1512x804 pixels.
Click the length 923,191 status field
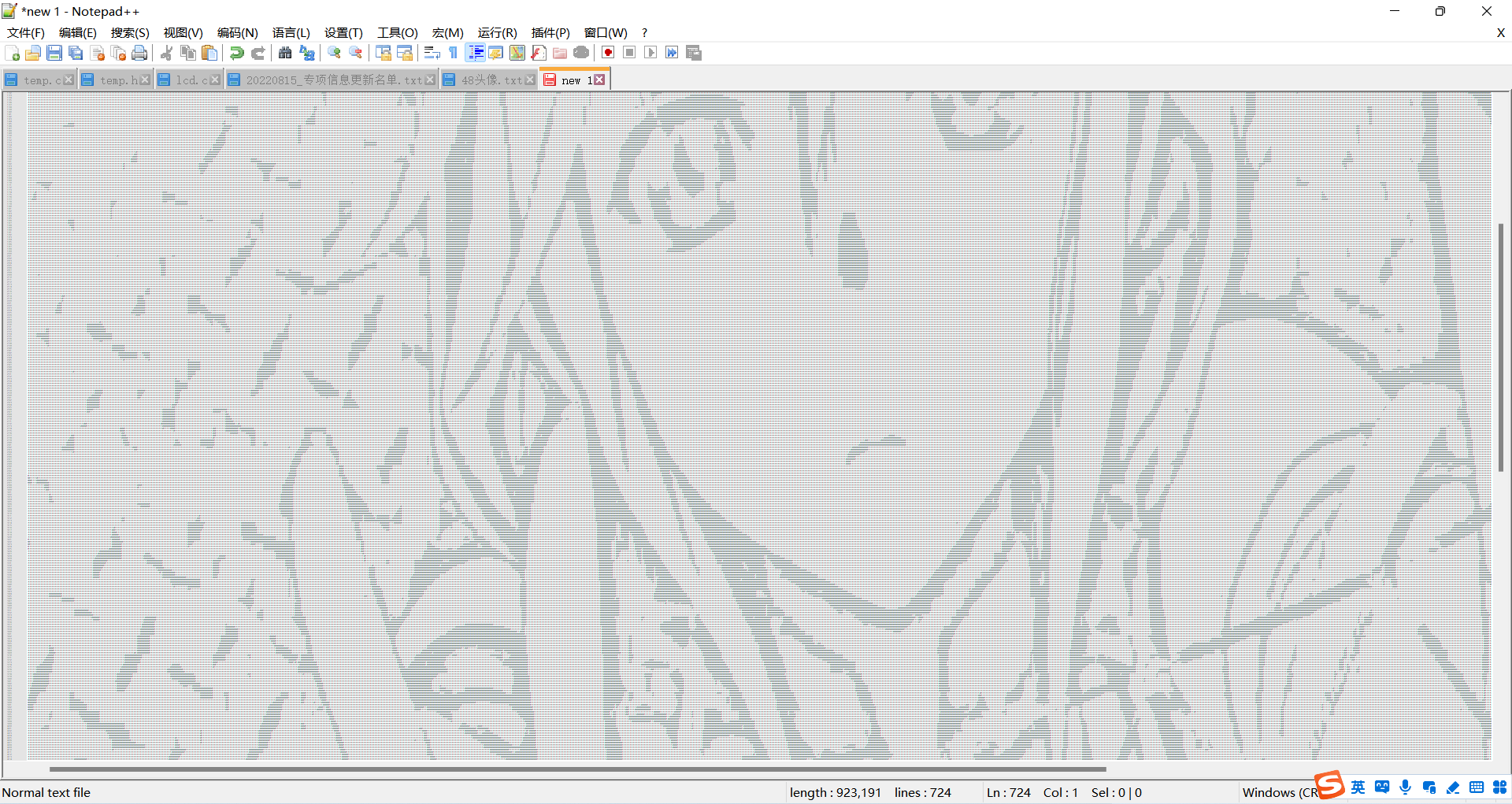(x=835, y=792)
